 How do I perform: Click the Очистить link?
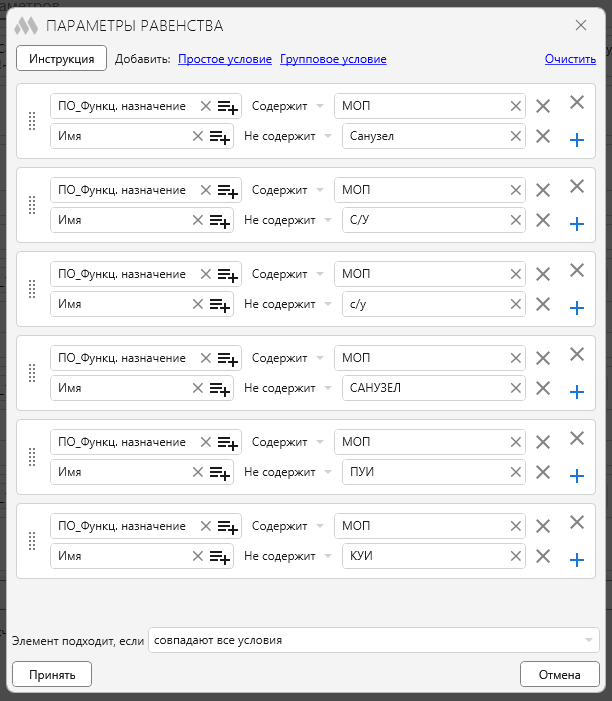point(570,59)
